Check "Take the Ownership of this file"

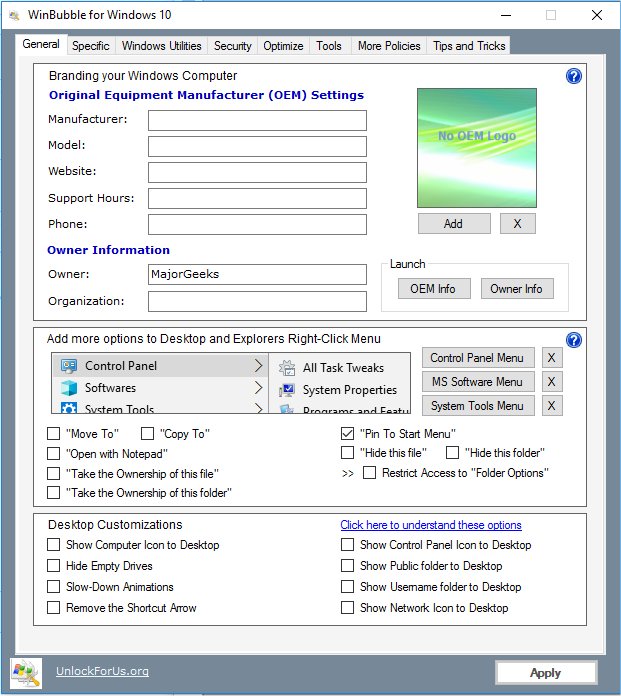tap(54, 473)
